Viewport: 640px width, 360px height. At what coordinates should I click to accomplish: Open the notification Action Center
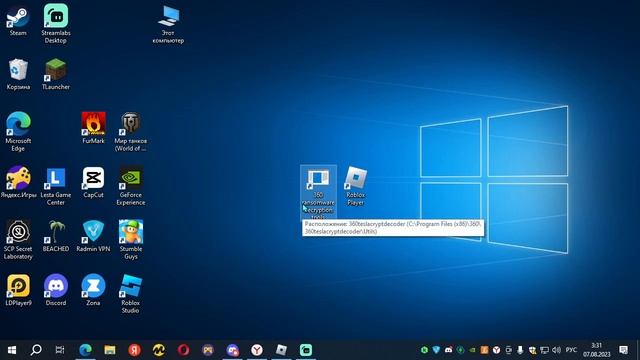623,350
